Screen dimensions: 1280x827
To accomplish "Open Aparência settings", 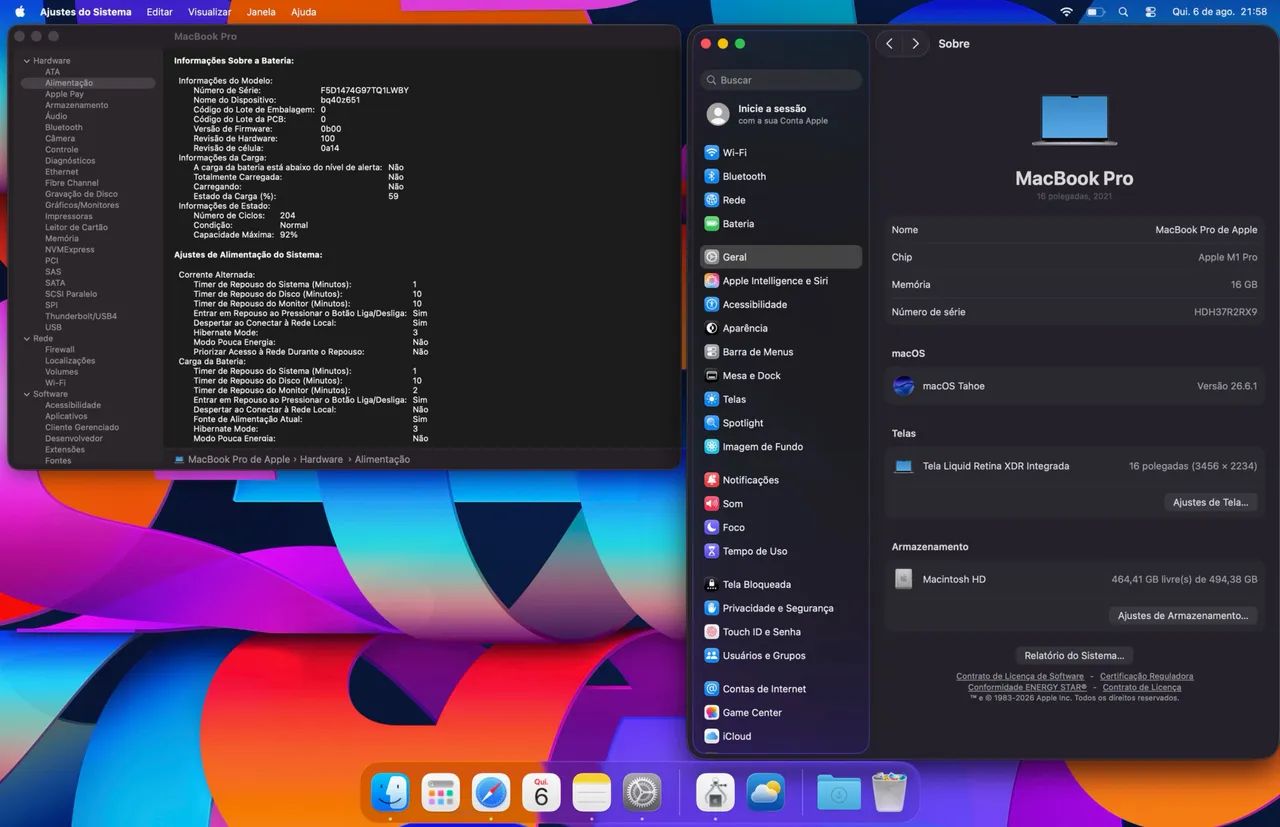I will [x=781, y=328].
